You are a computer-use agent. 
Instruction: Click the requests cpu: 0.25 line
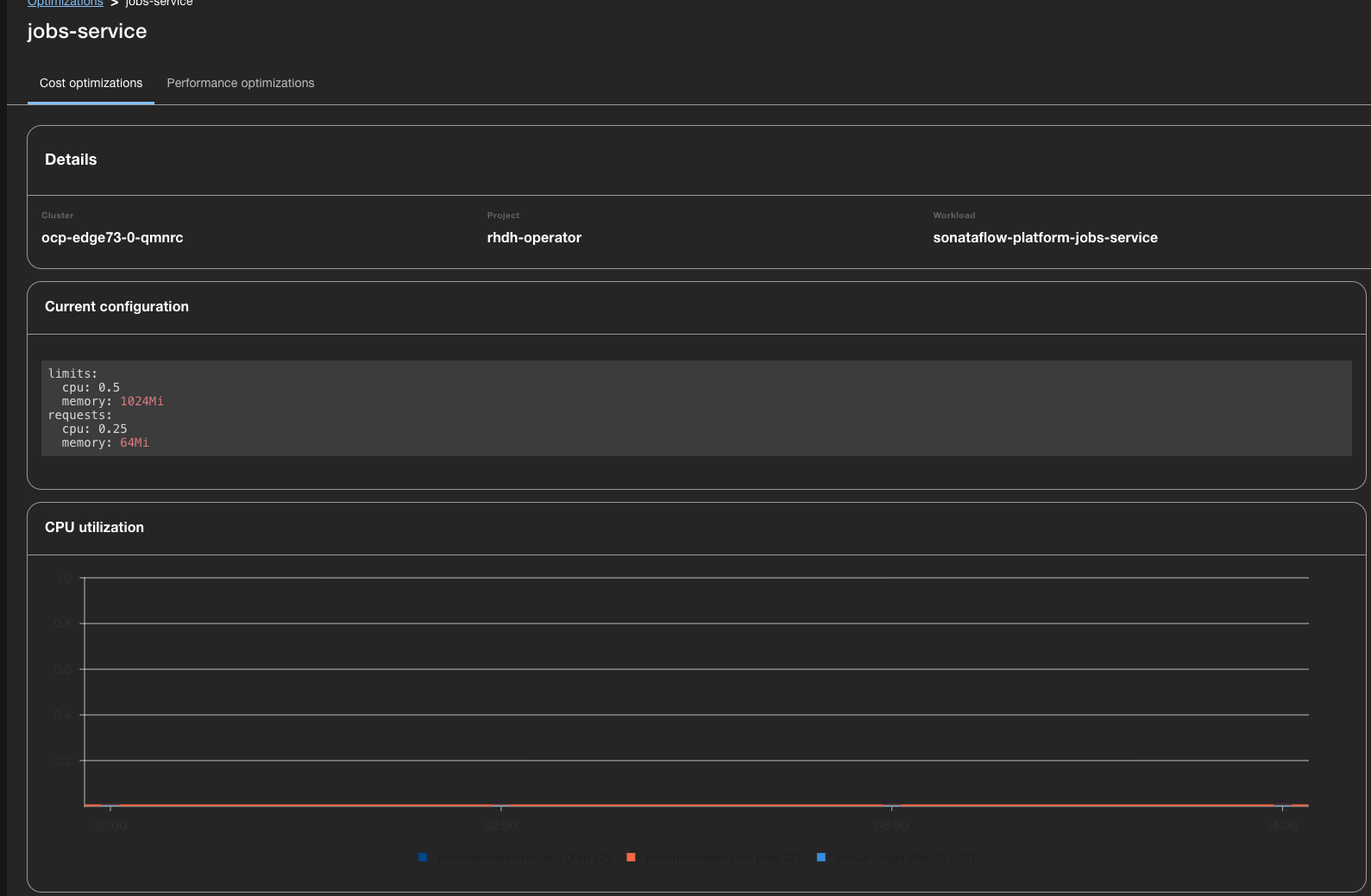(94, 429)
